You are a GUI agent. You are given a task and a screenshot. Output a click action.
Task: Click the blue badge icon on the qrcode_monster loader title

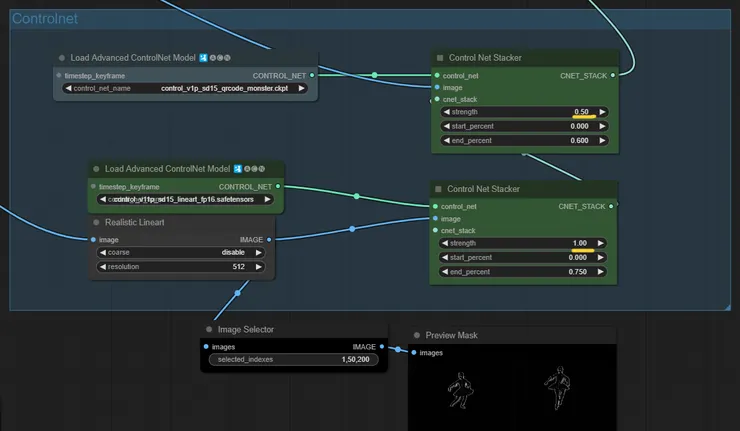point(203,58)
